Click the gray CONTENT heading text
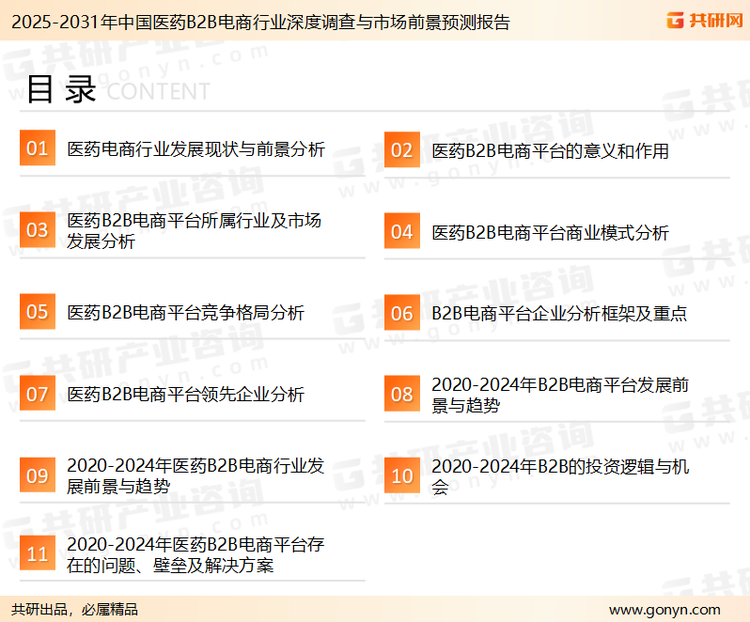The image size is (750, 622). 158,91
